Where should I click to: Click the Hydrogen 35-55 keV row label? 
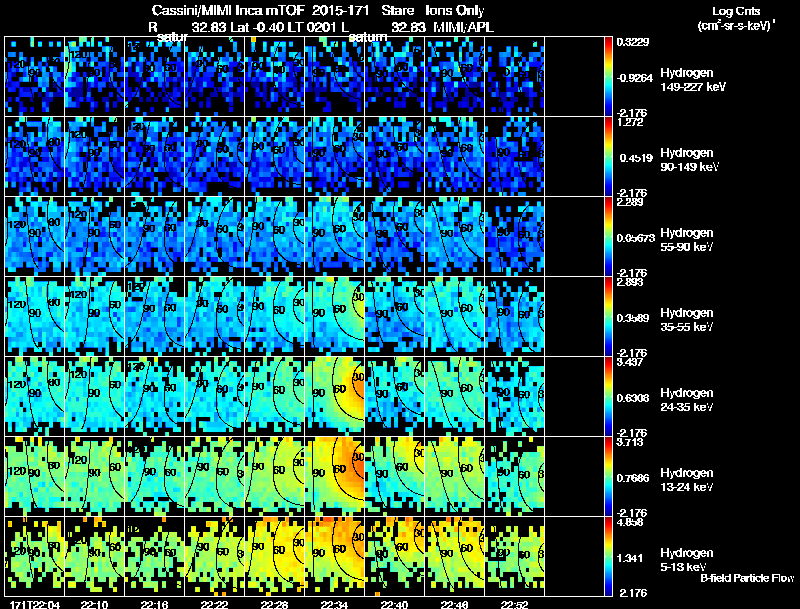tap(687, 320)
